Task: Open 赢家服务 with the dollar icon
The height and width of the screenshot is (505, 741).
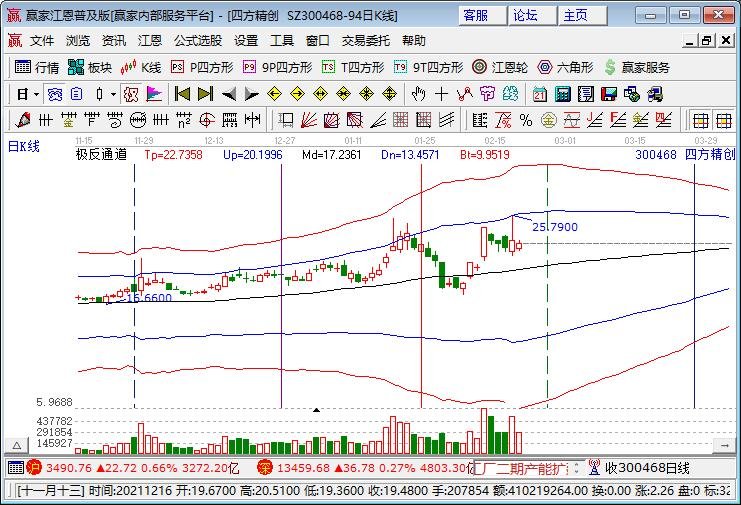Action: 637,68
